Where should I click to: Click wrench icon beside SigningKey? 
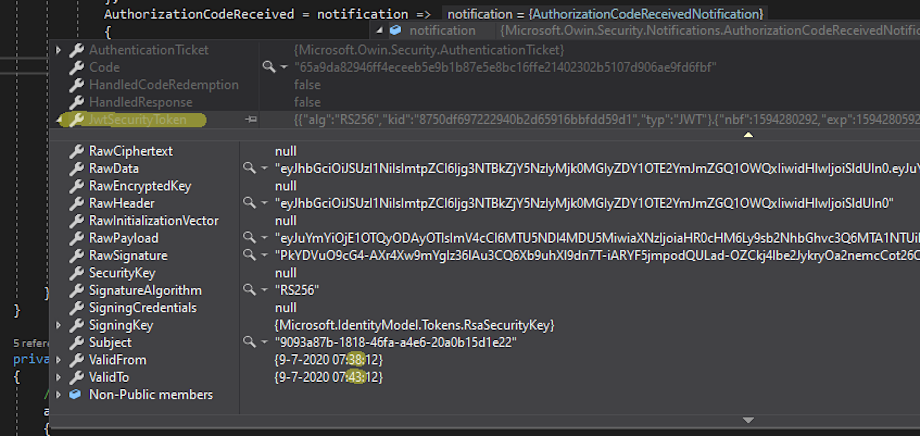coord(76,325)
